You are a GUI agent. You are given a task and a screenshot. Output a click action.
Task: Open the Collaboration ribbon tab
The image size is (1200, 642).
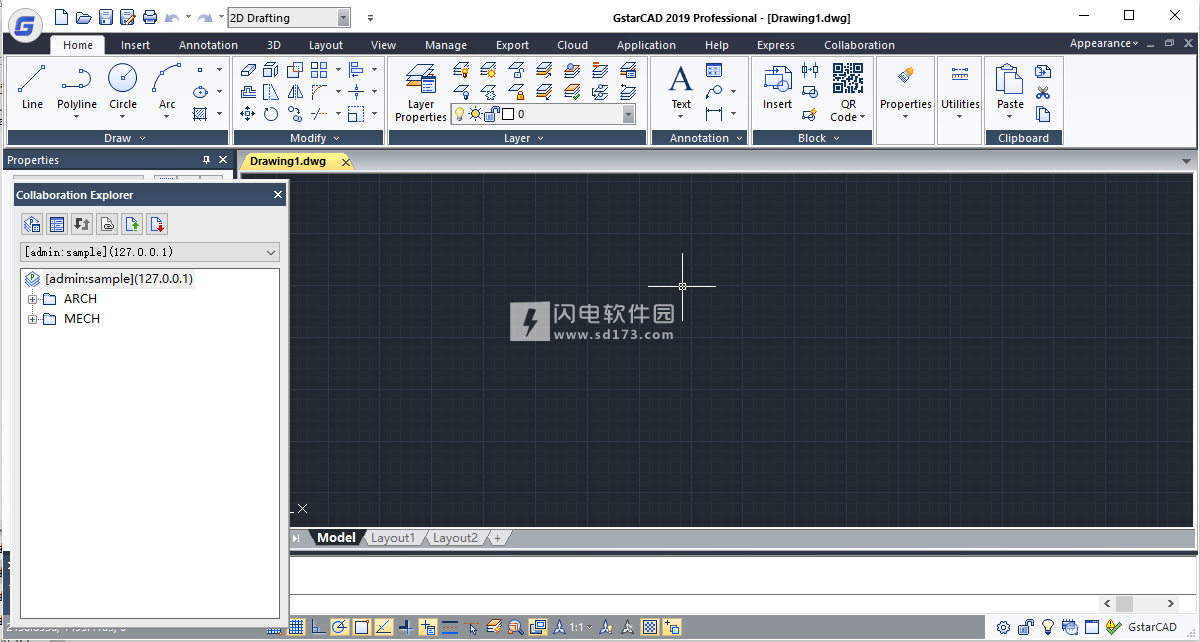pyautogui.click(x=859, y=45)
